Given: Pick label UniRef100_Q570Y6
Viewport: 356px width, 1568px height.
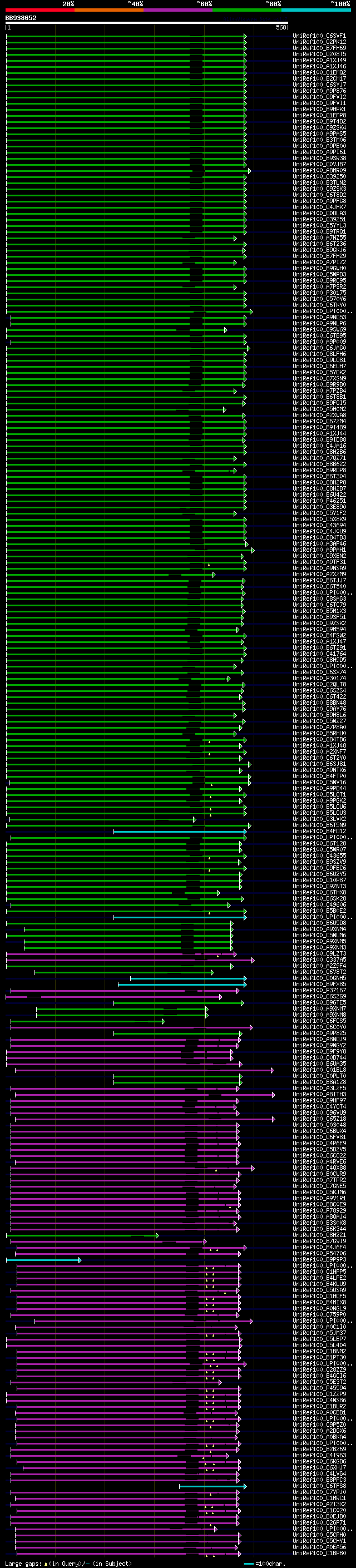Looking at the screenshot, I should pos(319,299).
